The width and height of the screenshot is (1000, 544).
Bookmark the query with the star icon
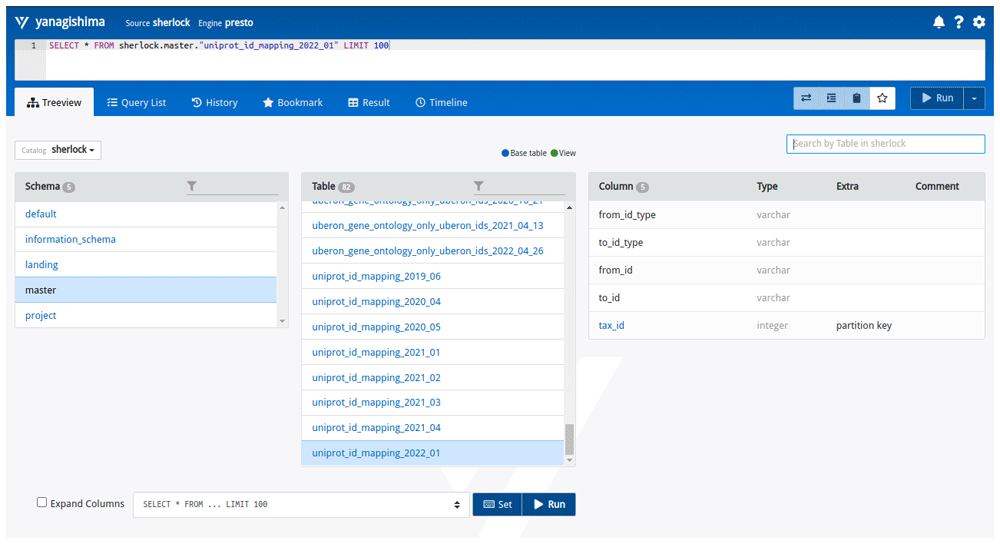point(882,98)
